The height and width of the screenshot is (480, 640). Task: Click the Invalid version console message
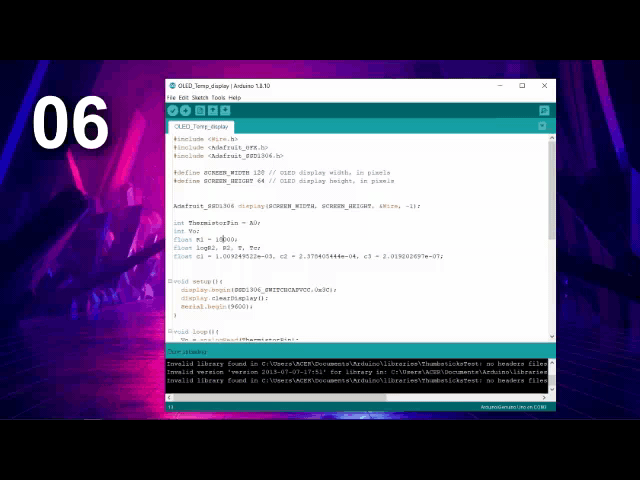[x=357, y=372]
